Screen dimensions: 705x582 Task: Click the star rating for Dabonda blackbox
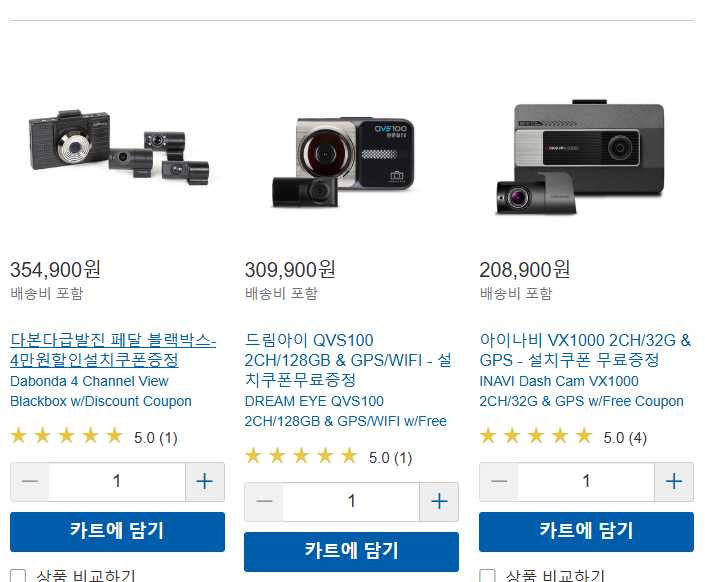(67, 436)
